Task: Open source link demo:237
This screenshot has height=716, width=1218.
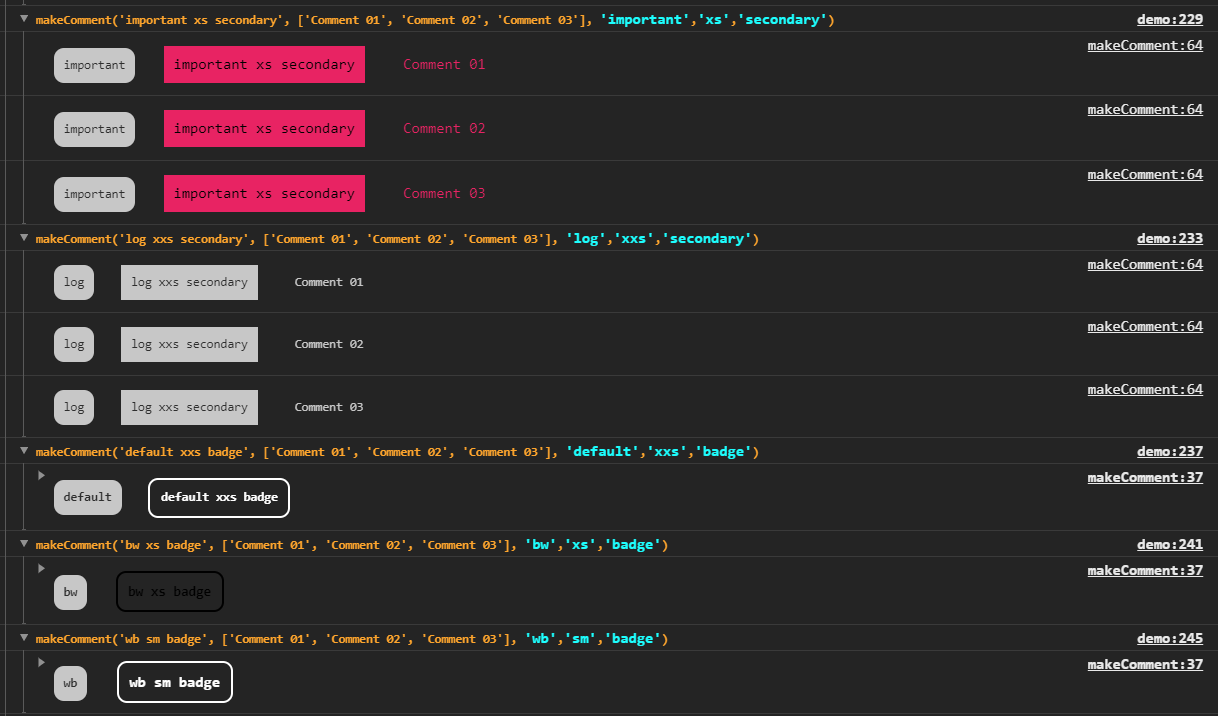Action: (x=1170, y=451)
